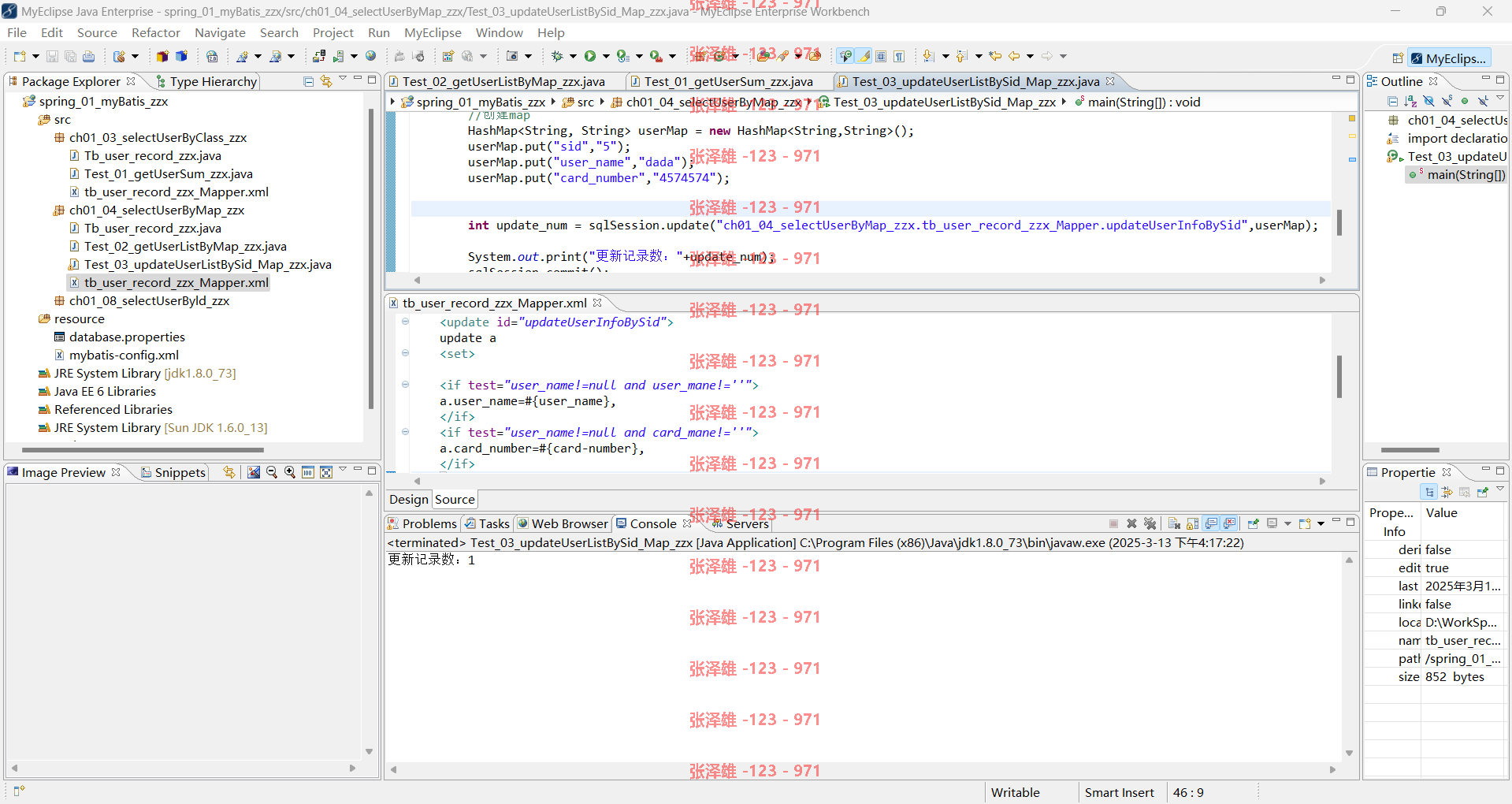Toggle Hide Fields in Outline toolbar

click(x=1428, y=101)
